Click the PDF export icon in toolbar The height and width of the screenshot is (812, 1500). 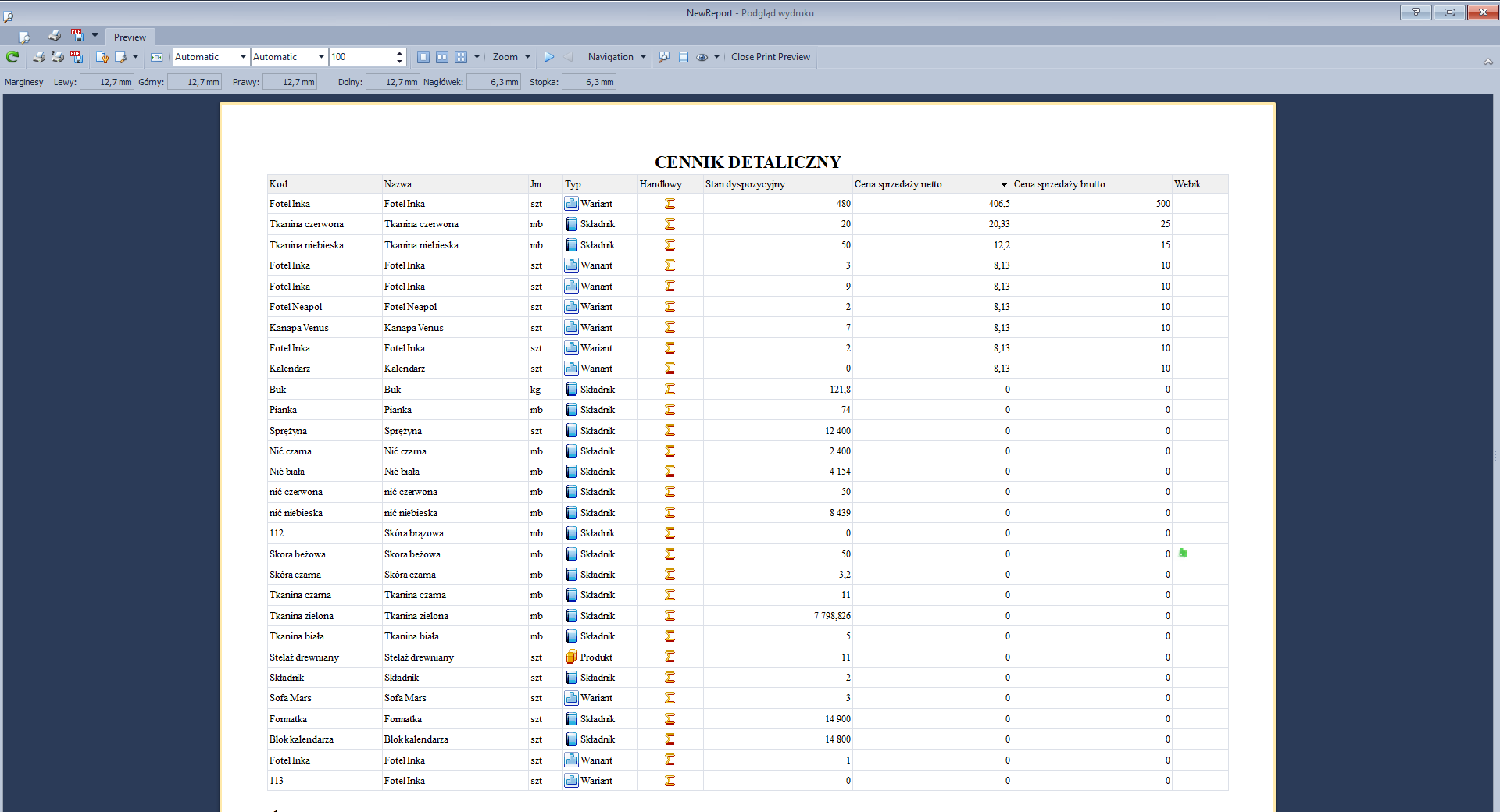click(77, 57)
